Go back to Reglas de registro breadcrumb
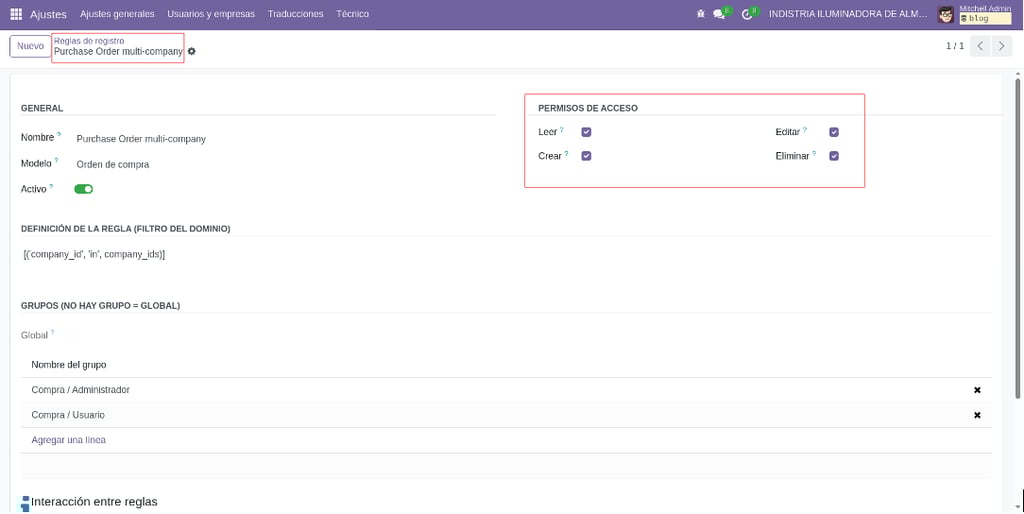The width and height of the screenshot is (1024, 514). (x=89, y=41)
